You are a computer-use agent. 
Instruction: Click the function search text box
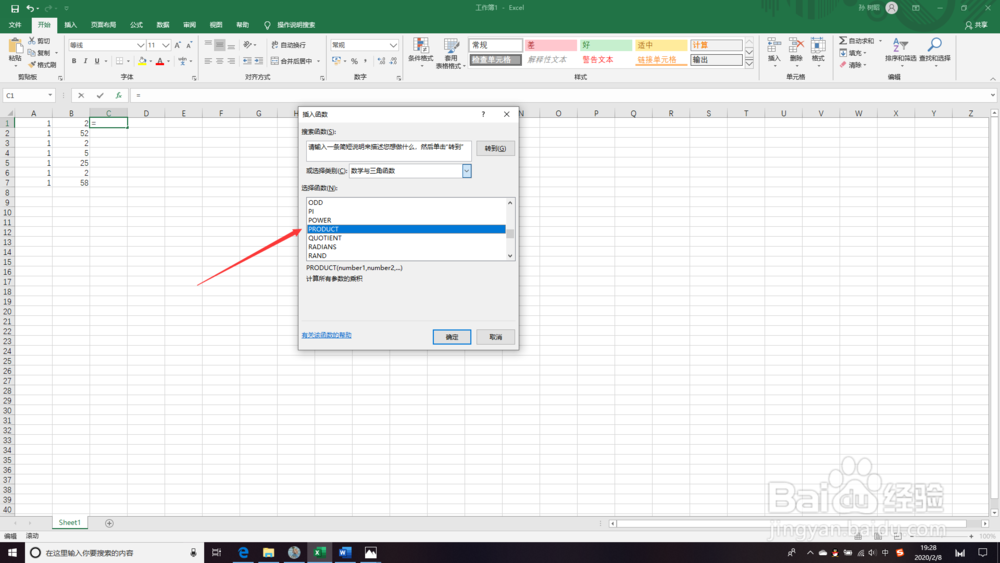tap(388, 150)
